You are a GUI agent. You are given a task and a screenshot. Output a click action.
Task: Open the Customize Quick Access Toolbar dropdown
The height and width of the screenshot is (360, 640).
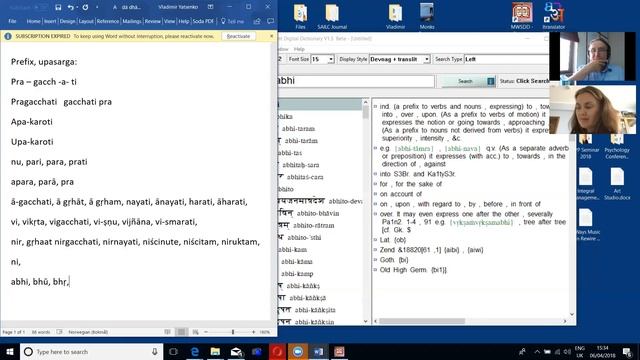coord(97,7)
